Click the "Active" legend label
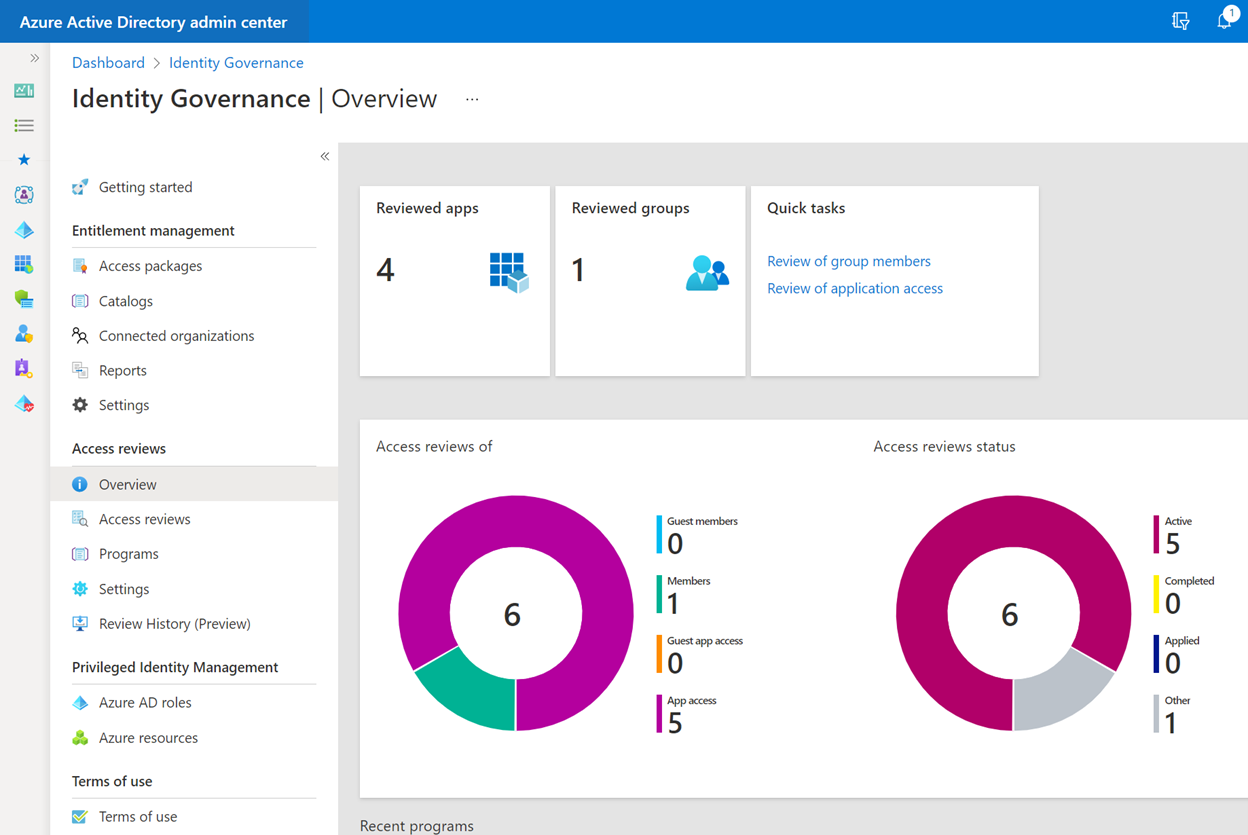The height and width of the screenshot is (835, 1248). (x=1178, y=521)
